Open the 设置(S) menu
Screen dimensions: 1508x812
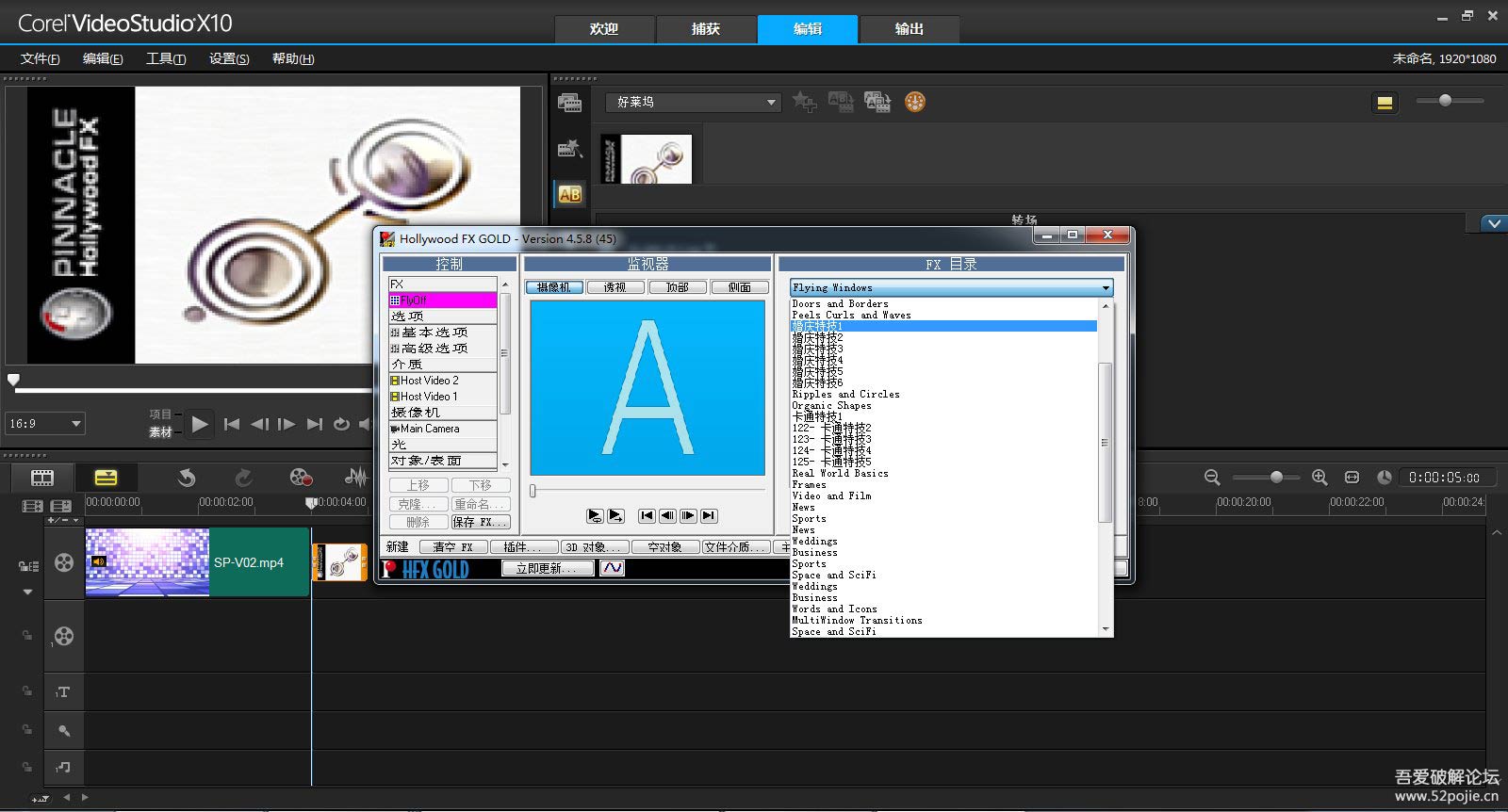point(229,58)
